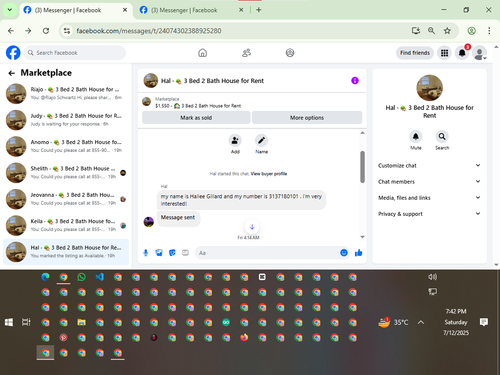Open the Jeovanna conversation
500x375 pixels.
click(66, 199)
